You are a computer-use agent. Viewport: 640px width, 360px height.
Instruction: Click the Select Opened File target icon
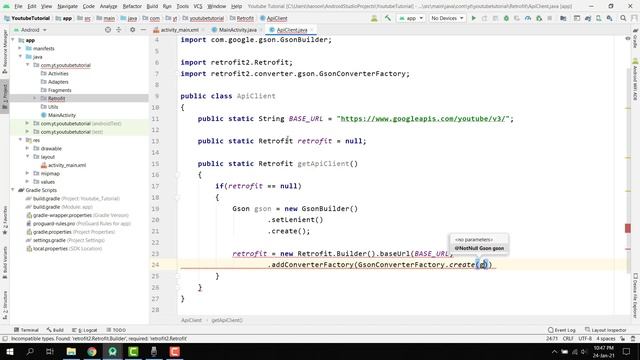(x=108, y=30)
